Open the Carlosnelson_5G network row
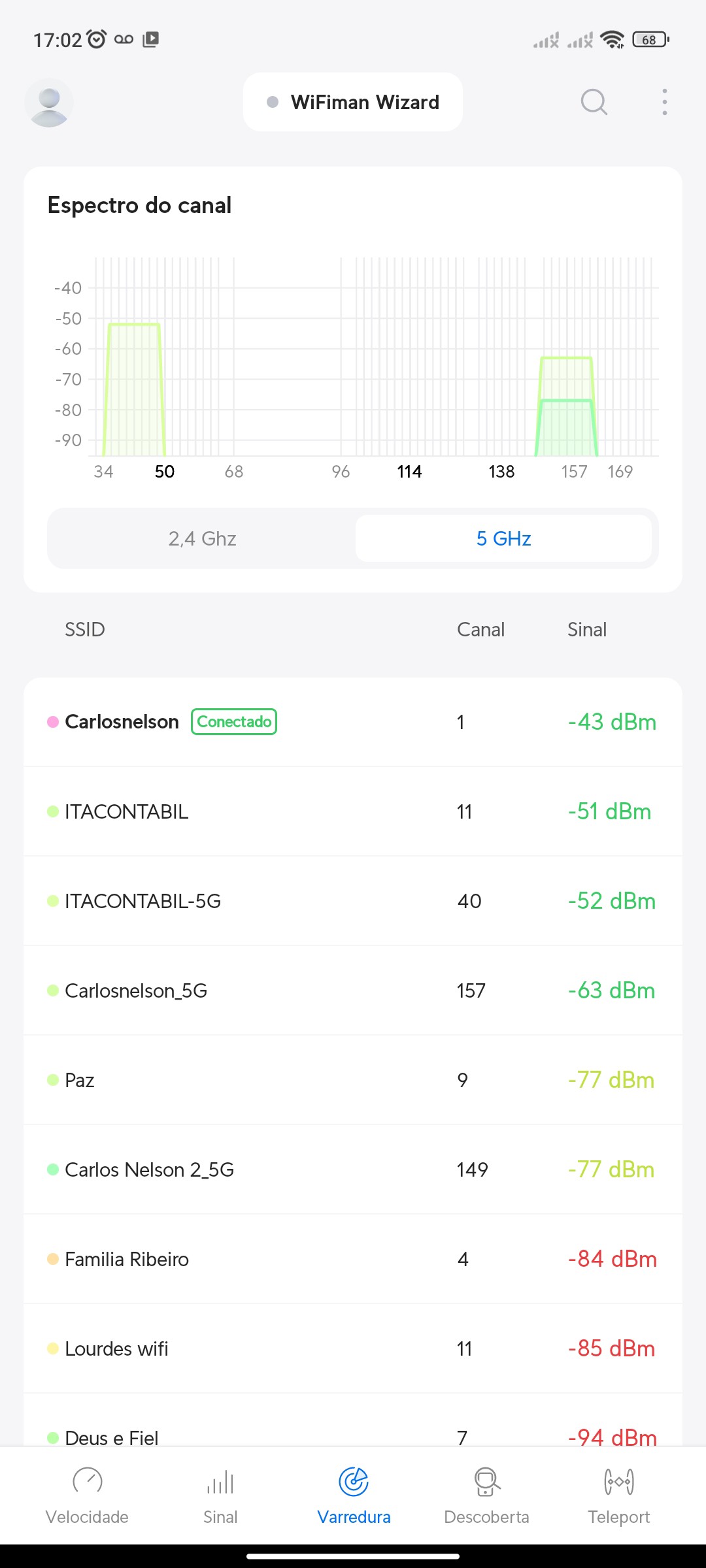The height and width of the screenshot is (1568, 706). pyautogui.click(x=353, y=990)
